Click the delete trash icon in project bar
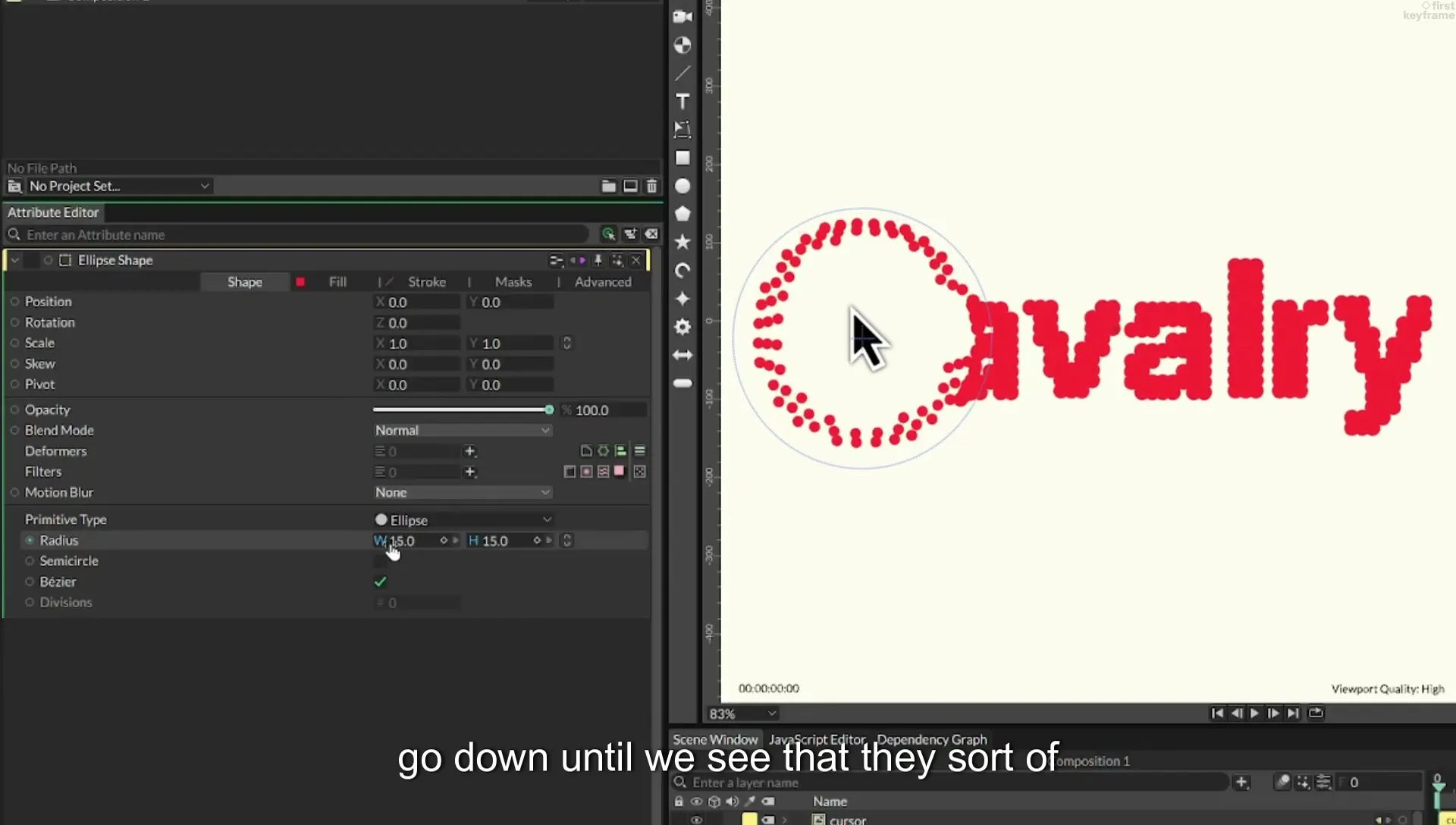The image size is (1456, 825). pyautogui.click(x=651, y=186)
